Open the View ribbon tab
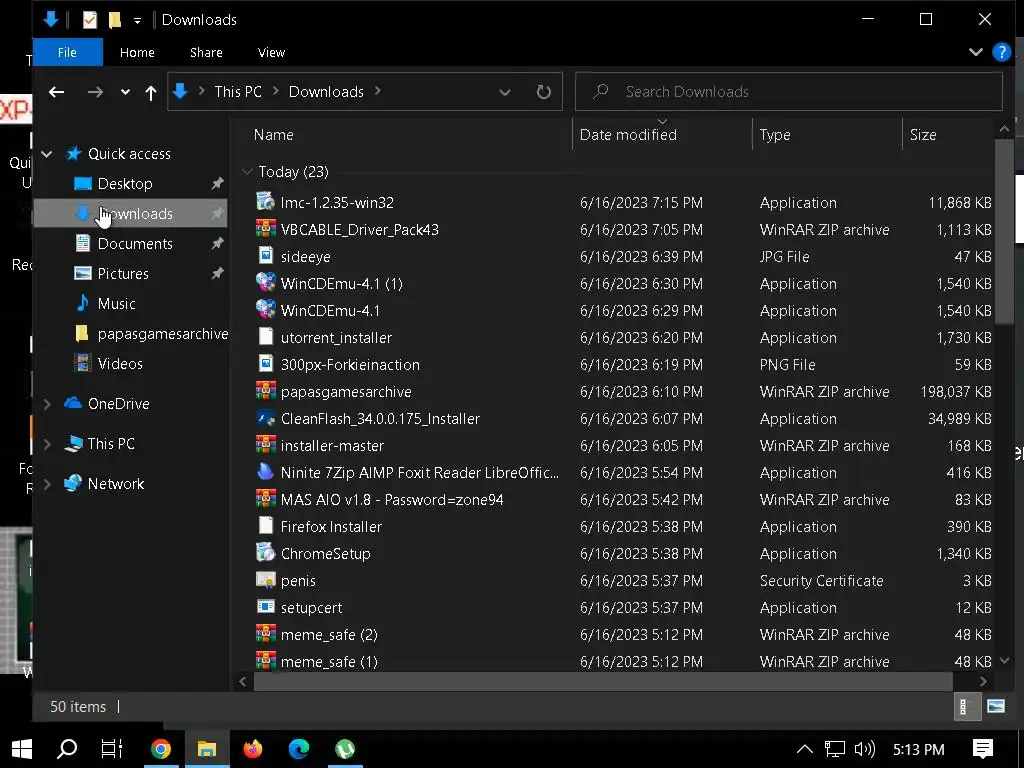This screenshot has height=768, width=1024. click(271, 52)
